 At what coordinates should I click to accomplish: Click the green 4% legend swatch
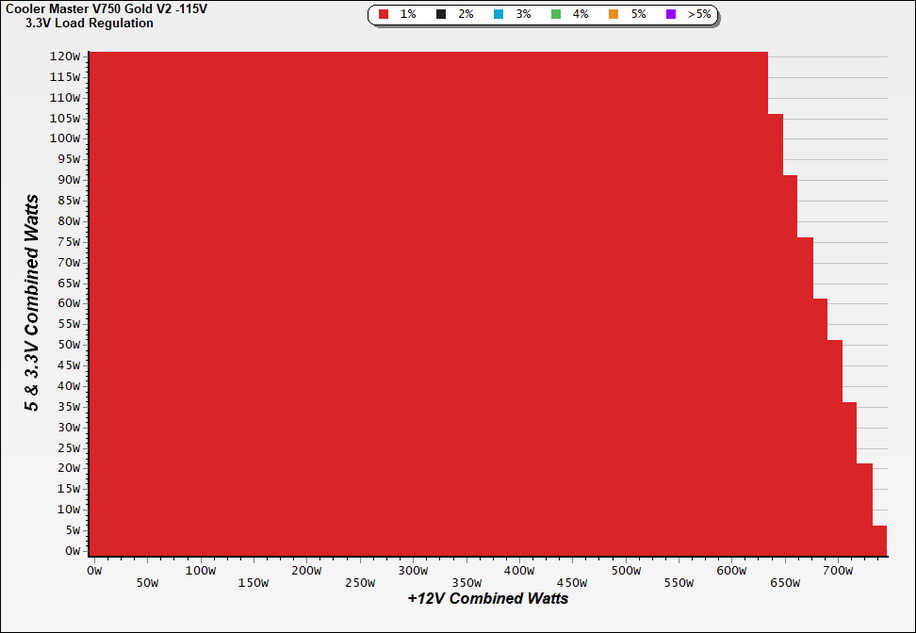click(x=556, y=15)
